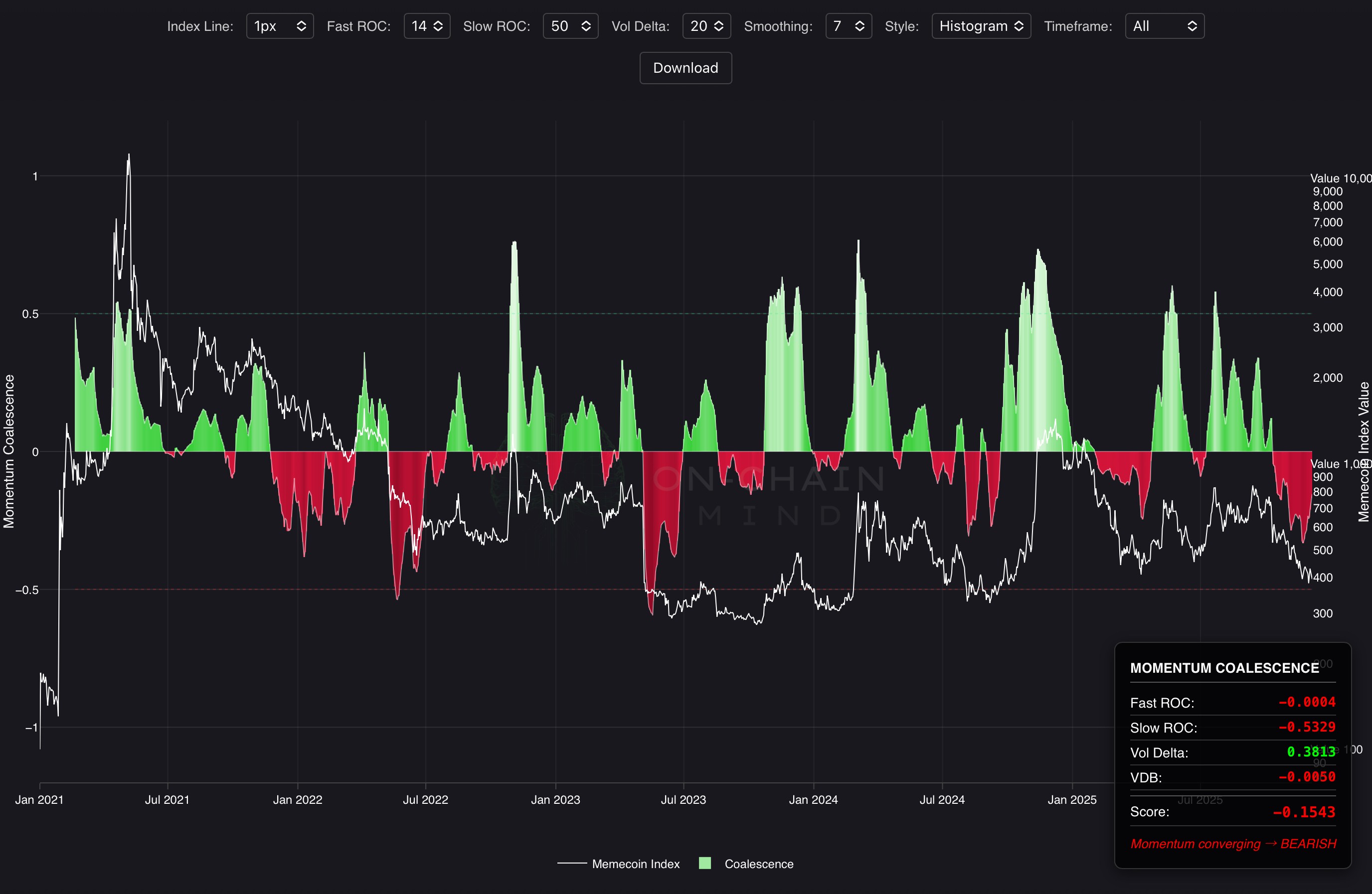The width and height of the screenshot is (1372, 894).
Task: Open the Style Histogram dropdown
Action: [981, 26]
